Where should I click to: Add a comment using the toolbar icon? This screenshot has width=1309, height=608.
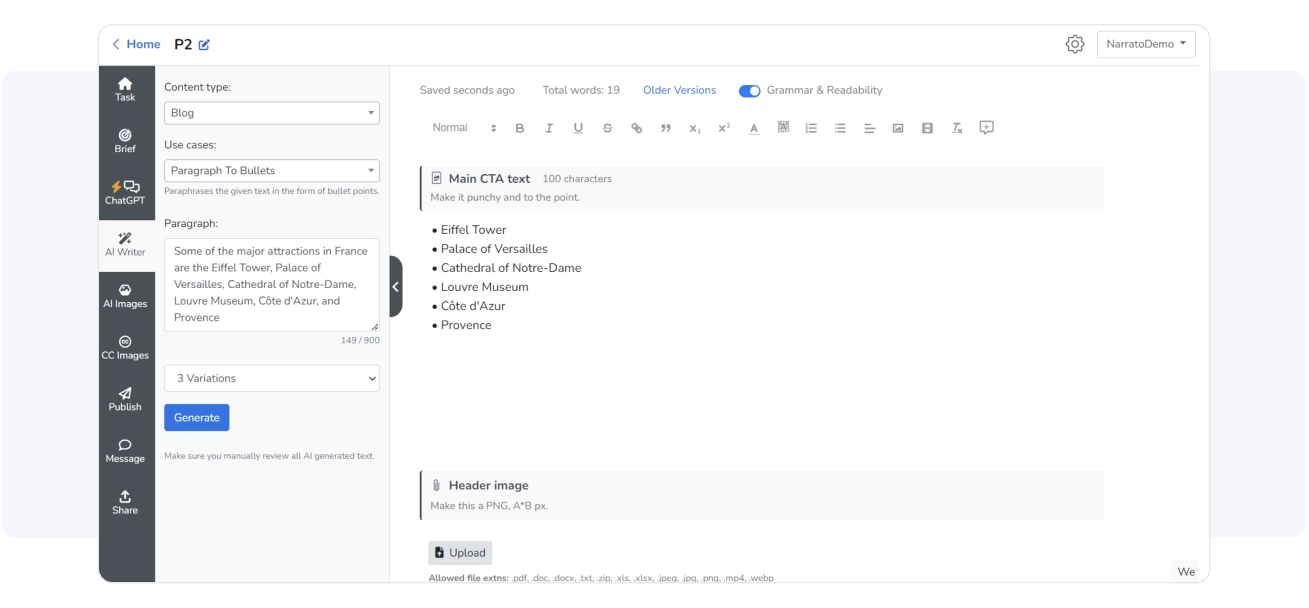click(987, 127)
